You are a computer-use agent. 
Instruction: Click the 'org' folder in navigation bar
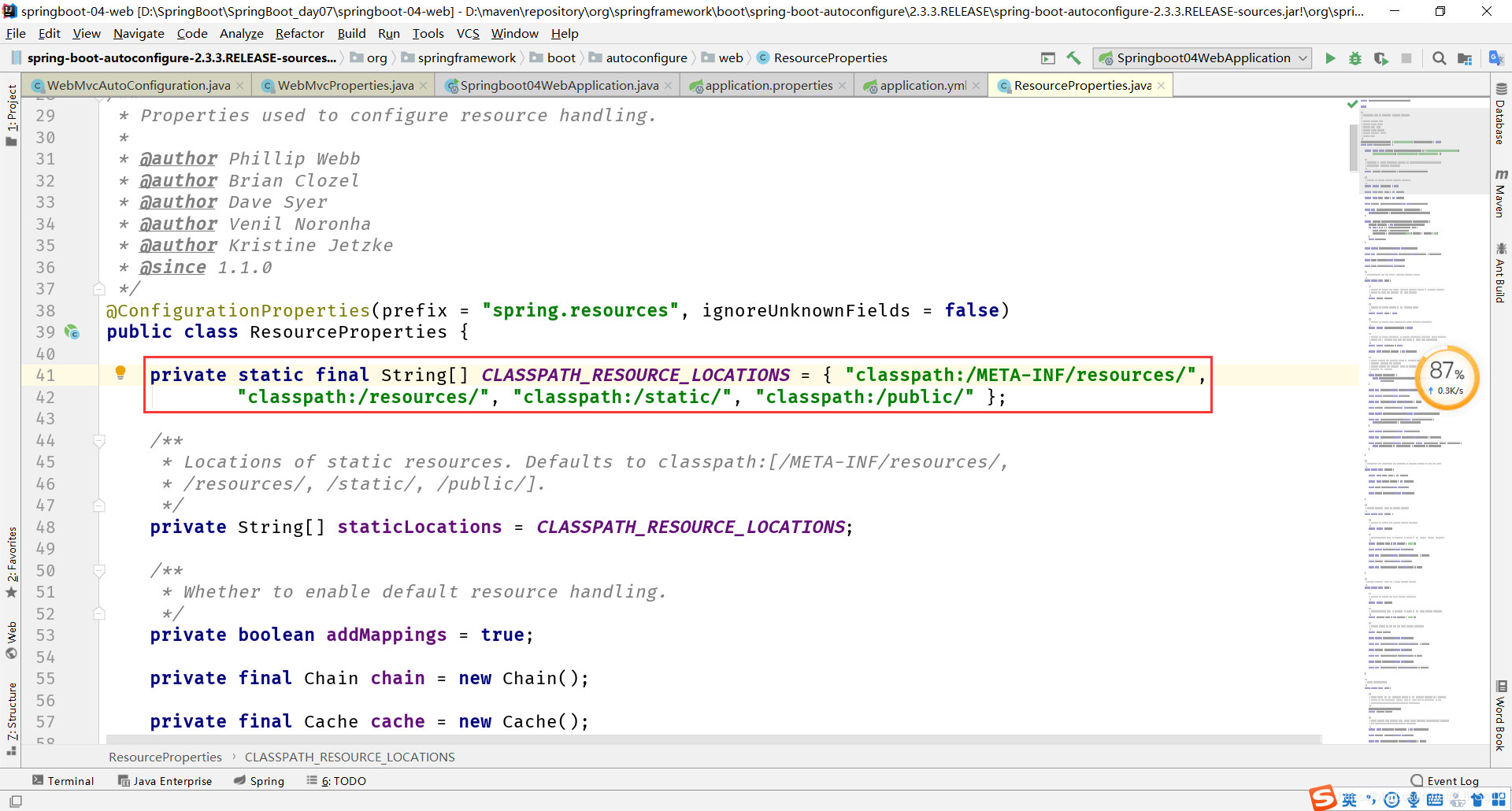[x=369, y=58]
